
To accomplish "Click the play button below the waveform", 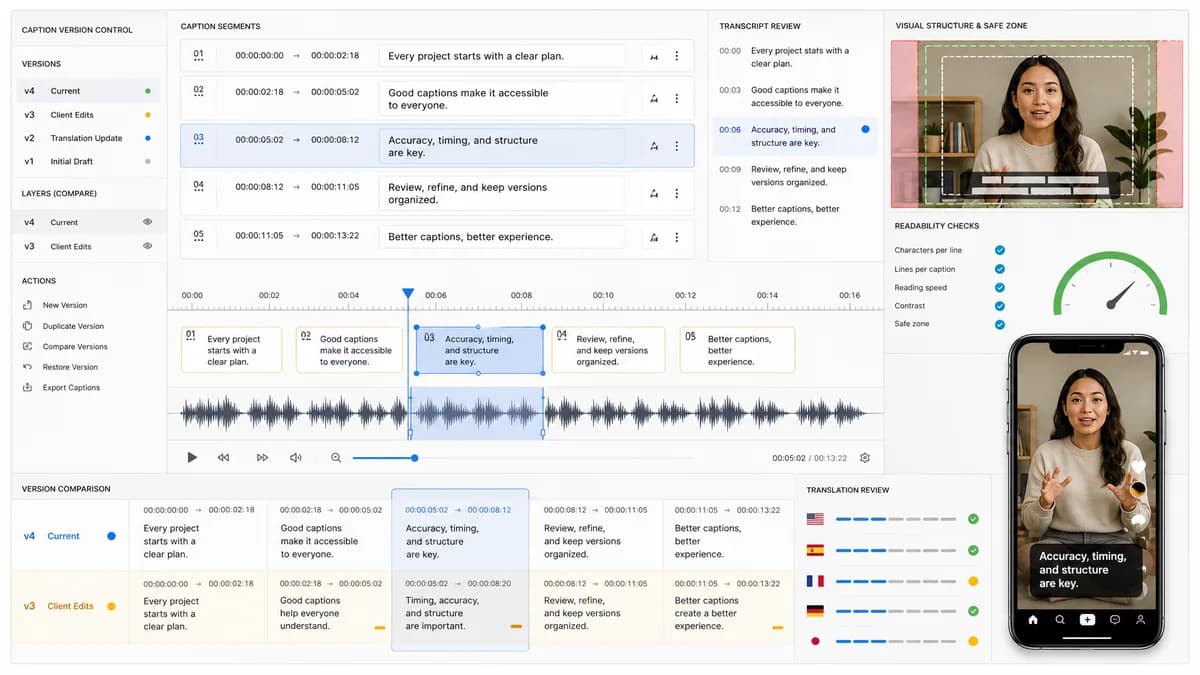I will coord(192,457).
